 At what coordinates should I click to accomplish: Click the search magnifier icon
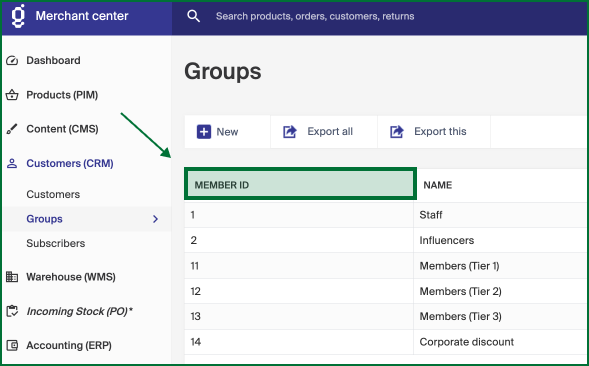(x=193, y=16)
